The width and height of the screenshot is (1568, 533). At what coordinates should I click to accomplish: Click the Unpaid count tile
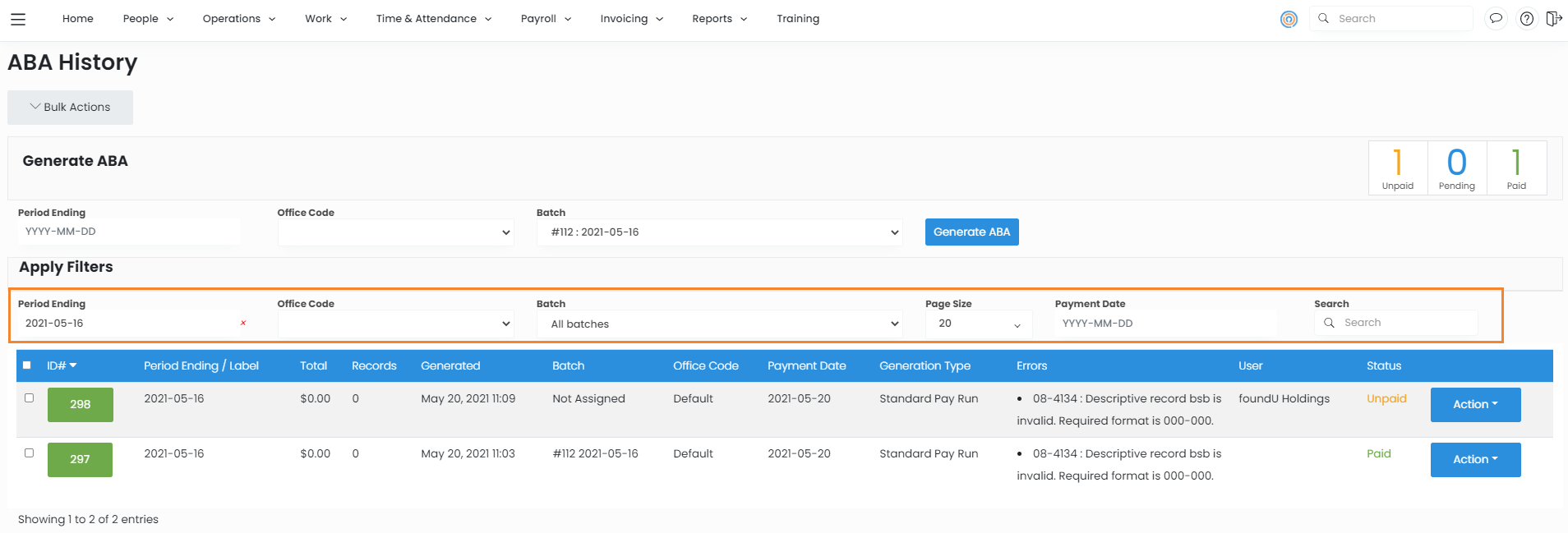click(x=1397, y=168)
